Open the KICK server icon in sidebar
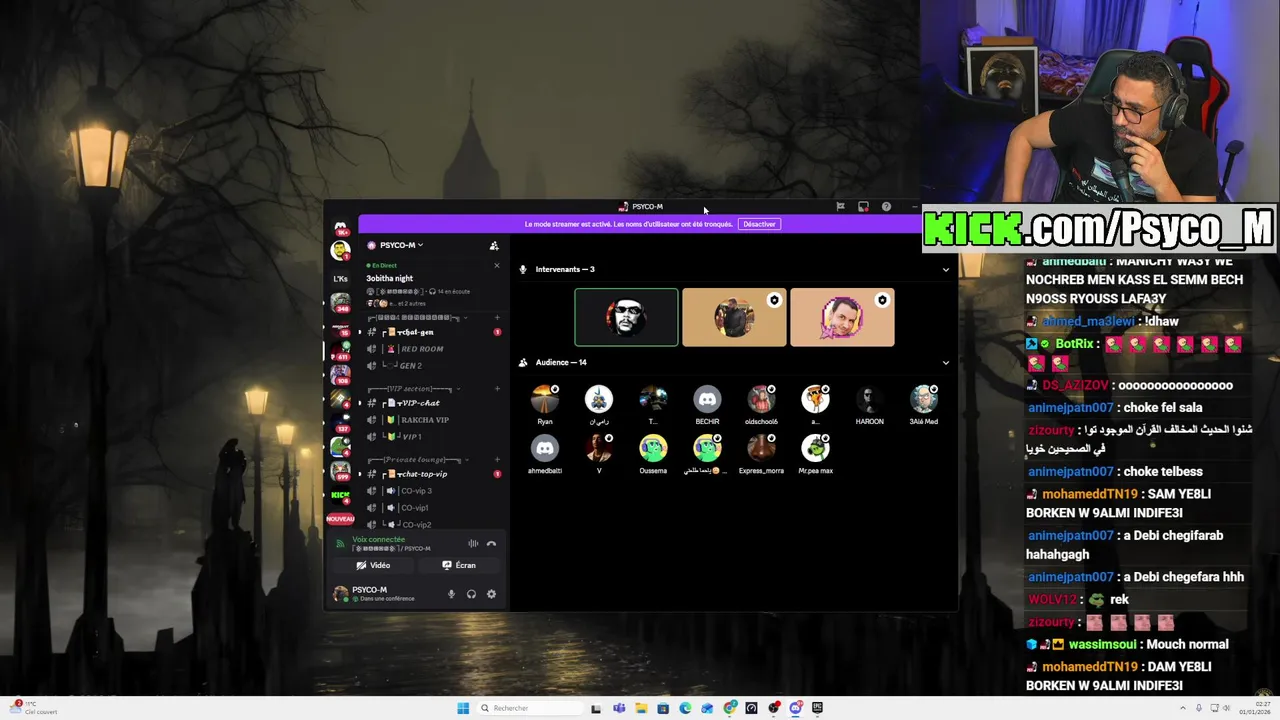Image resolution: width=1280 pixels, height=720 pixels. [341, 495]
